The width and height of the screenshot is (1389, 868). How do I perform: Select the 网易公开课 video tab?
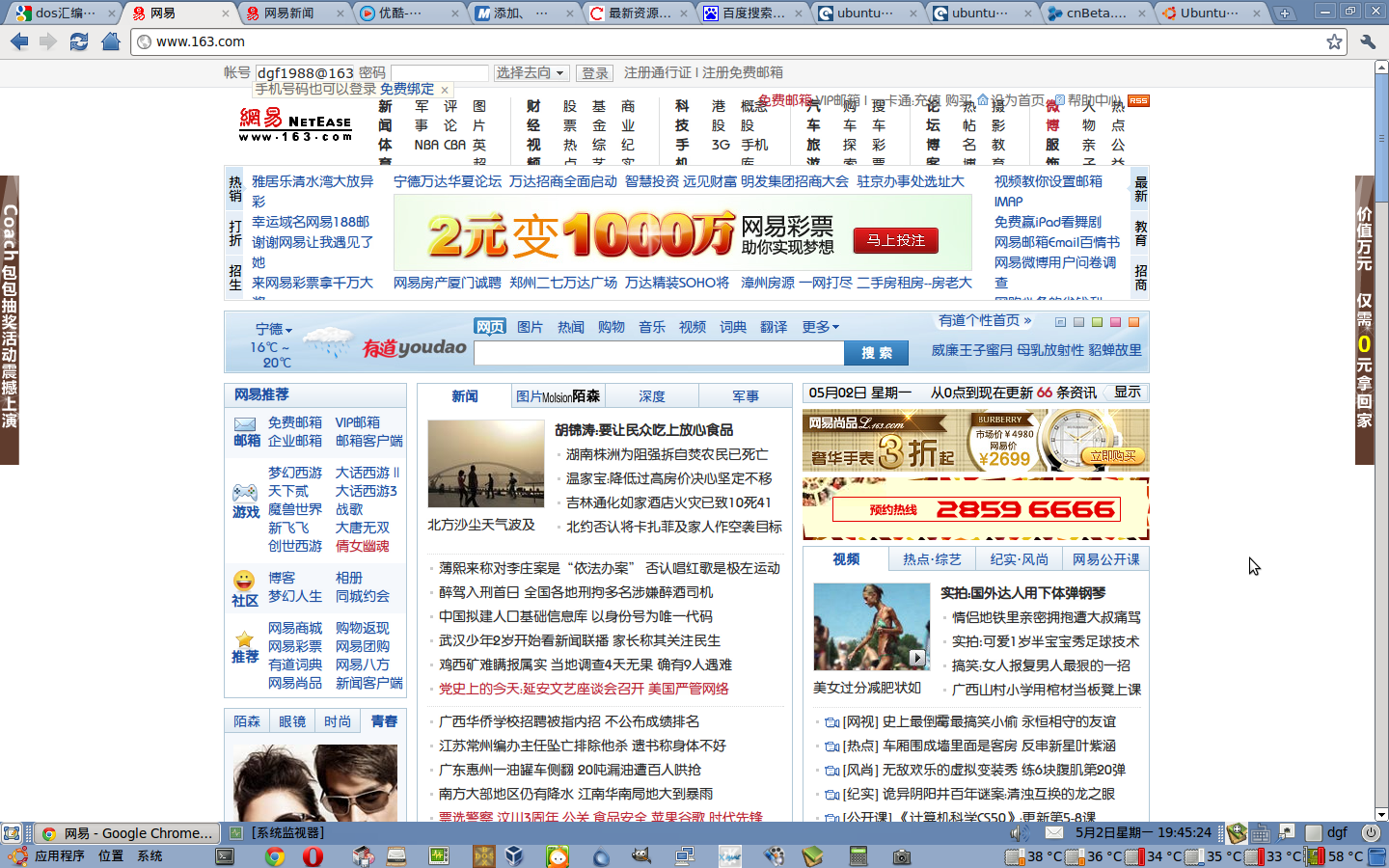(x=1105, y=559)
